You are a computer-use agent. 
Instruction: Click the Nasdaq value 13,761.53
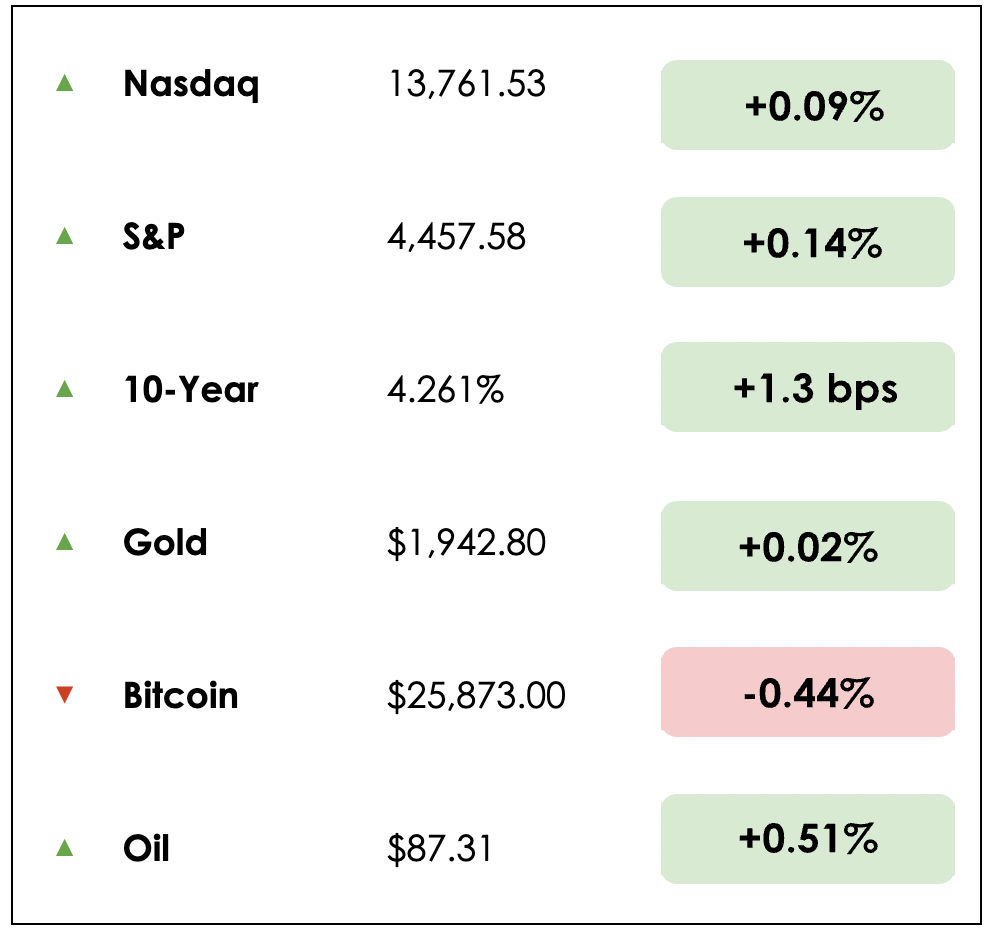(466, 84)
